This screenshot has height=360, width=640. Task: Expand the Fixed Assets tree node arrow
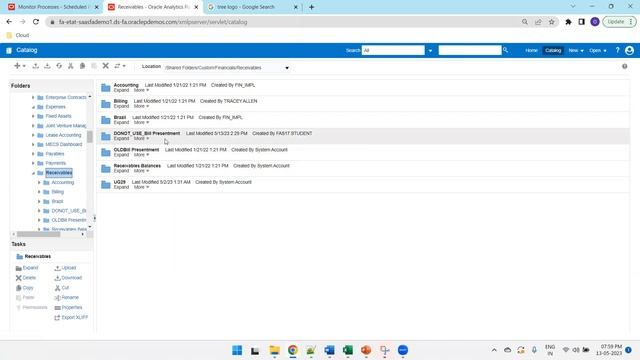33,116
